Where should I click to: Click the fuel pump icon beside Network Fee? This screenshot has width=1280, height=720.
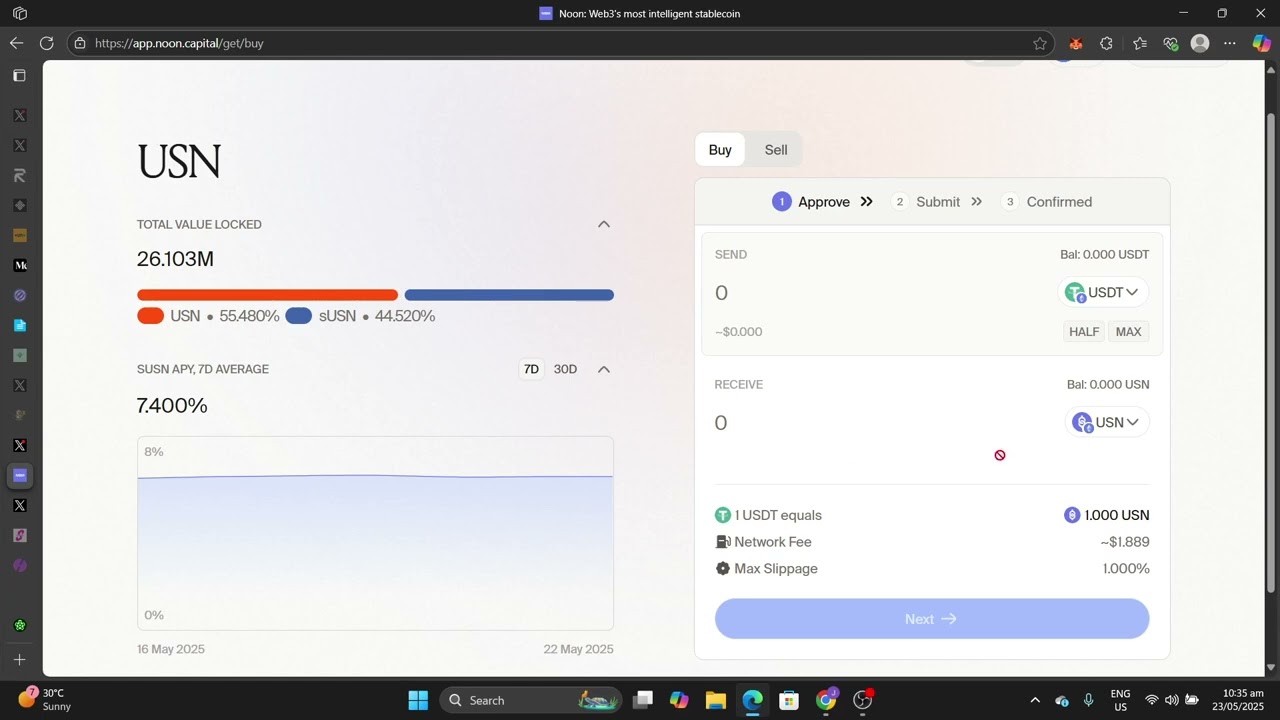(x=723, y=542)
